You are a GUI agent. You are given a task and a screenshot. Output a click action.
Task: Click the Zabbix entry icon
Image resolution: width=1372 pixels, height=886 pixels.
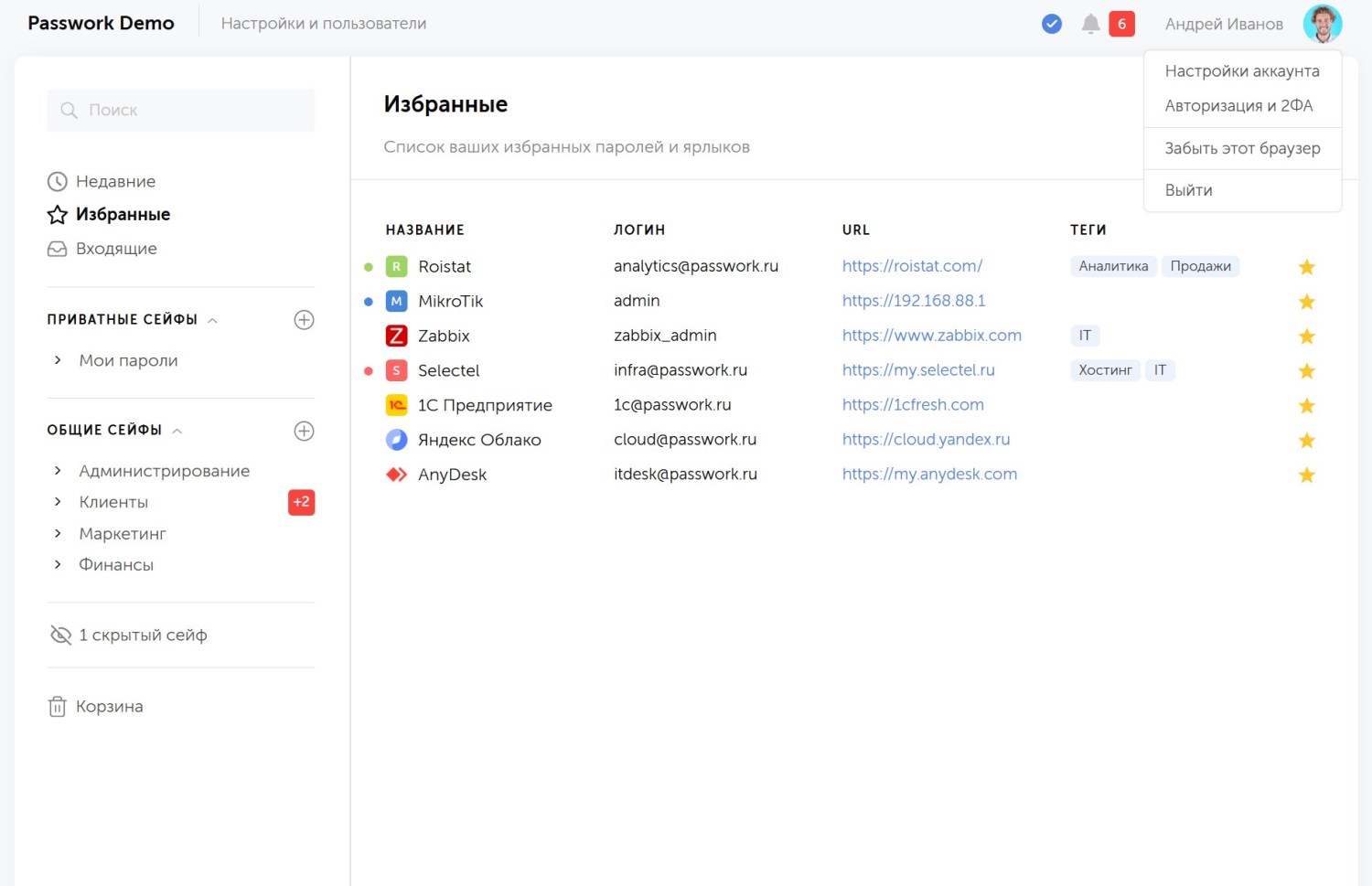coord(396,336)
